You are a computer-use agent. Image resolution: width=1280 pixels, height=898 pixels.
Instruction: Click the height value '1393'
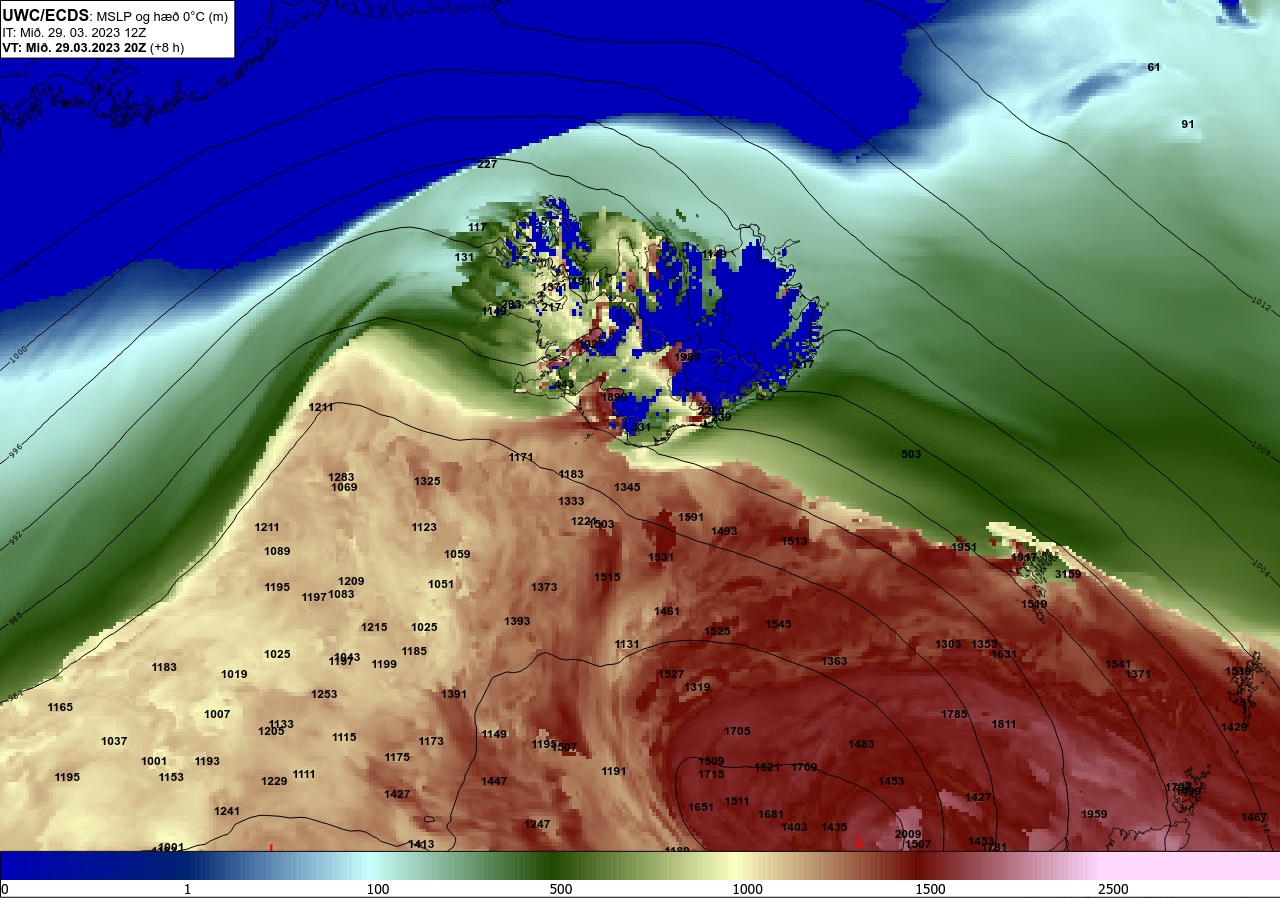click(x=517, y=621)
